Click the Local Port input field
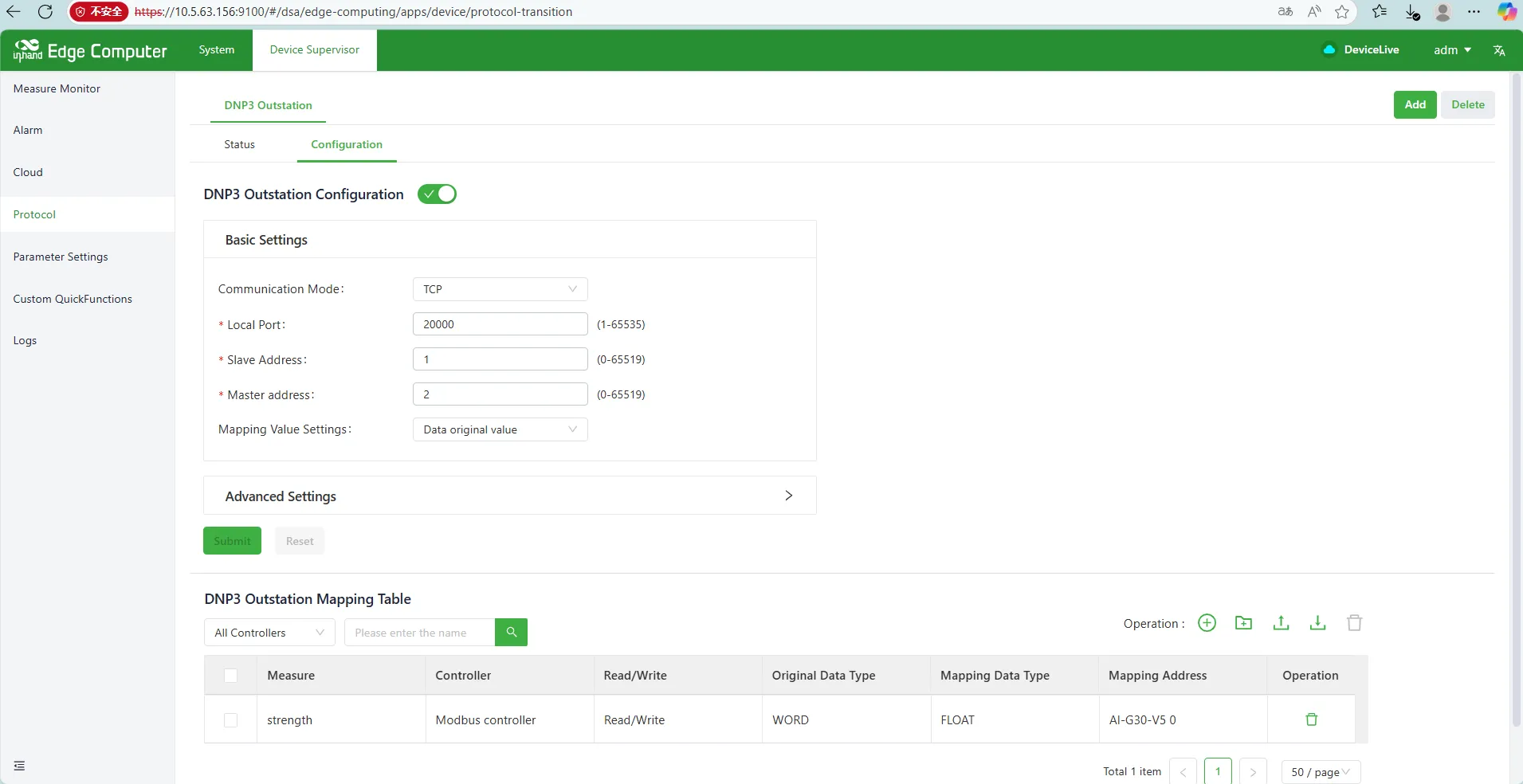 500,324
